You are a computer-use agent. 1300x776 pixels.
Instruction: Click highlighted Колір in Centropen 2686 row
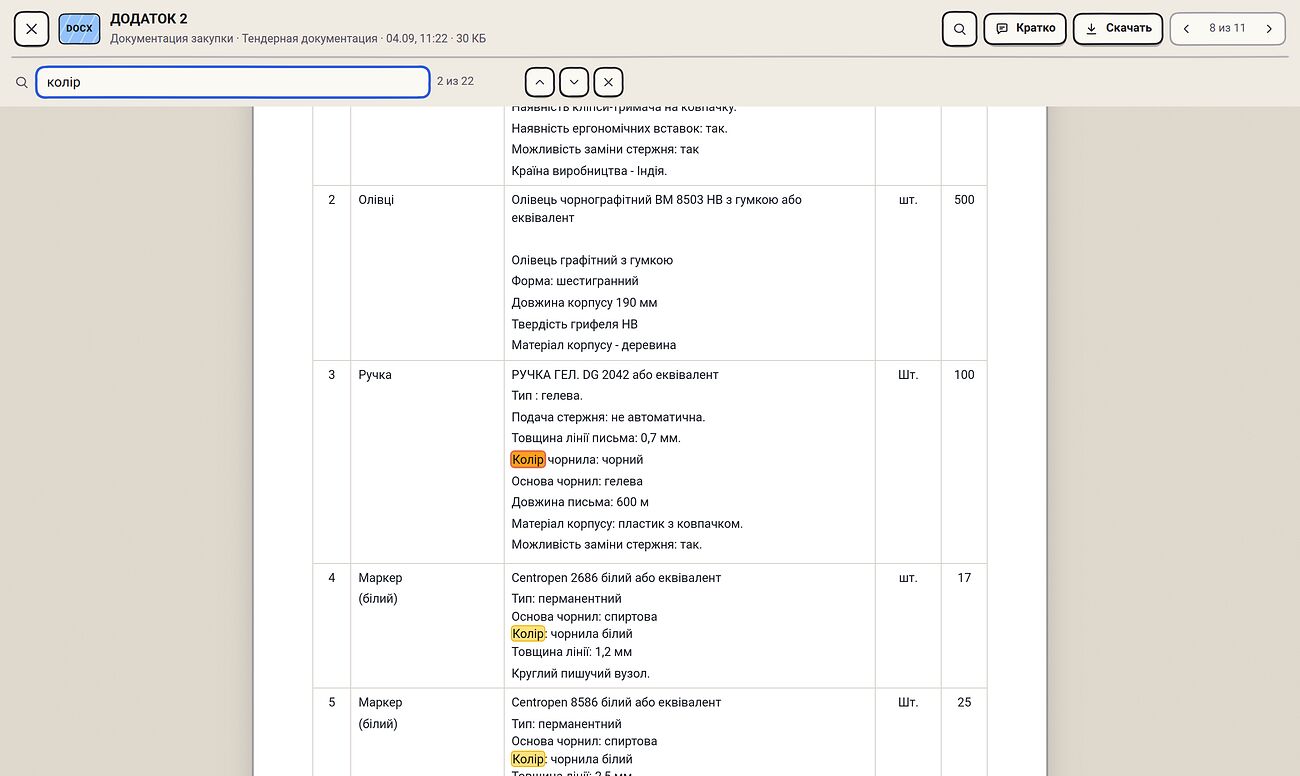(x=528, y=634)
